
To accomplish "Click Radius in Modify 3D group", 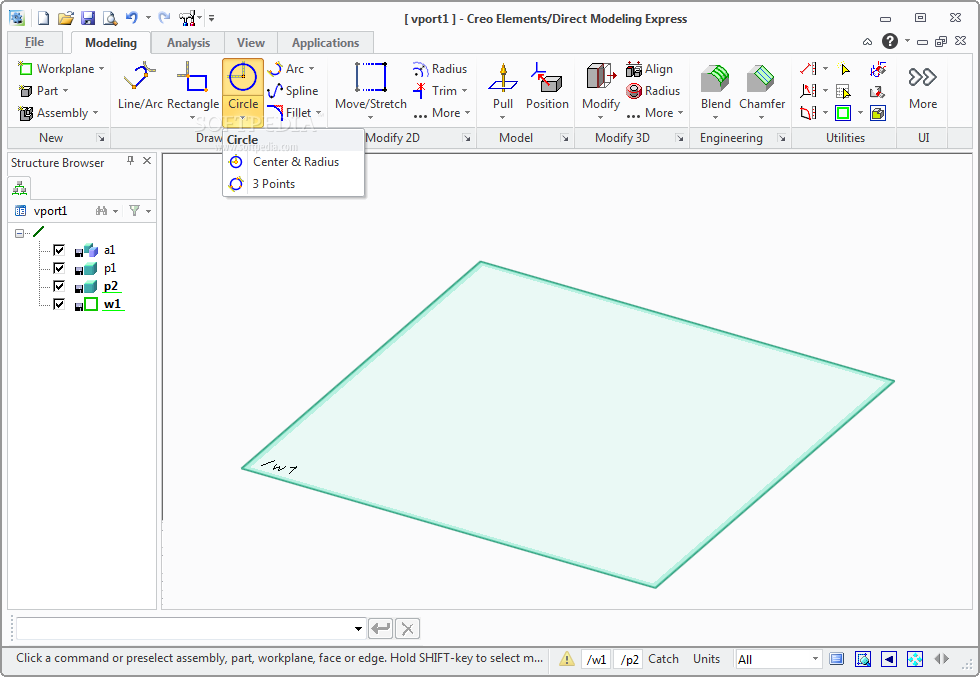I will [x=653, y=91].
